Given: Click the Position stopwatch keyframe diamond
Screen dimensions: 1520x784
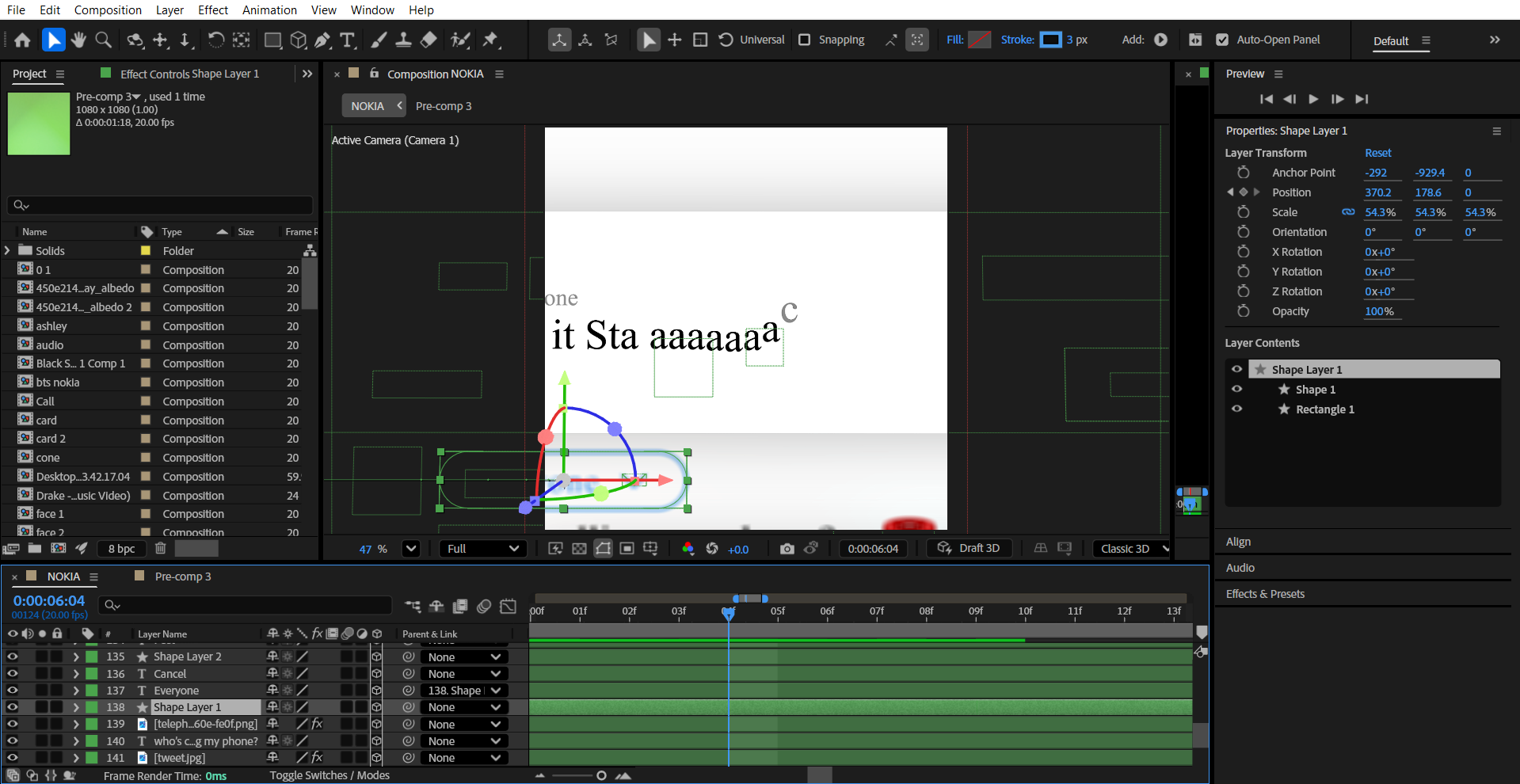Looking at the screenshot, I should [1244, 192].
